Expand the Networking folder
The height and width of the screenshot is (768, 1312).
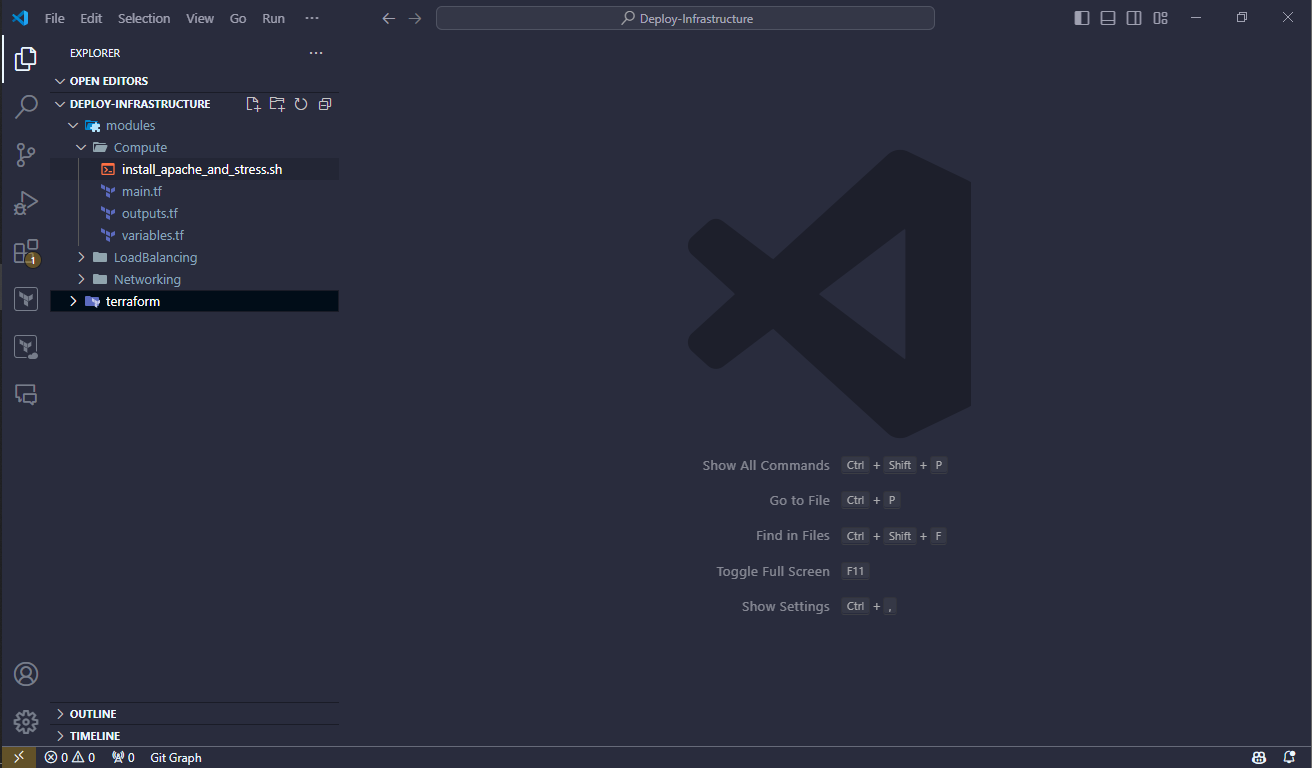[x=195, y=280]
